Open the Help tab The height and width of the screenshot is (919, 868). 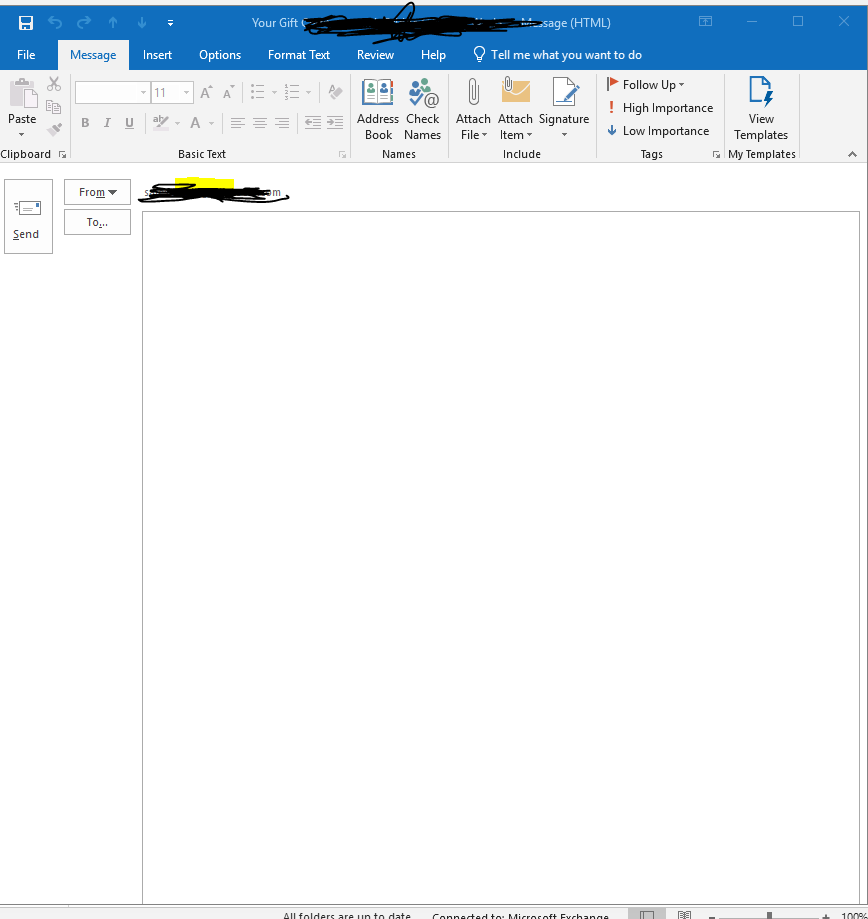click(x=433, y=55)
